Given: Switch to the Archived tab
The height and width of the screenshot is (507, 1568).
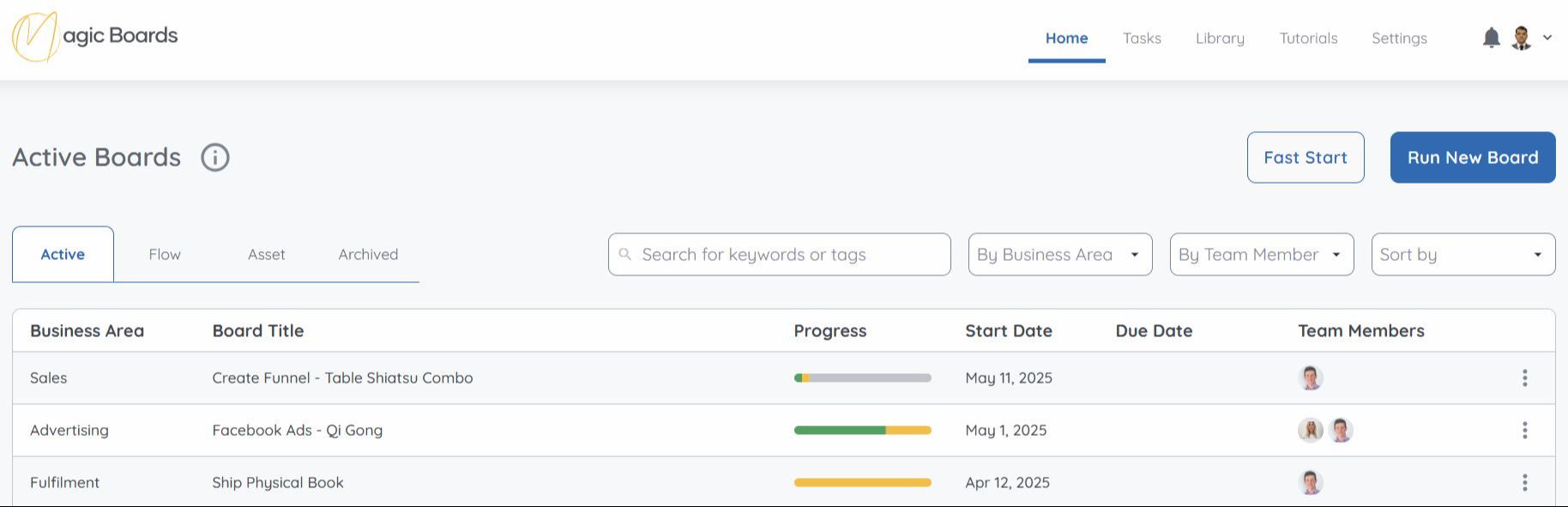Looking at the screenshot, I should pos(368,255).
